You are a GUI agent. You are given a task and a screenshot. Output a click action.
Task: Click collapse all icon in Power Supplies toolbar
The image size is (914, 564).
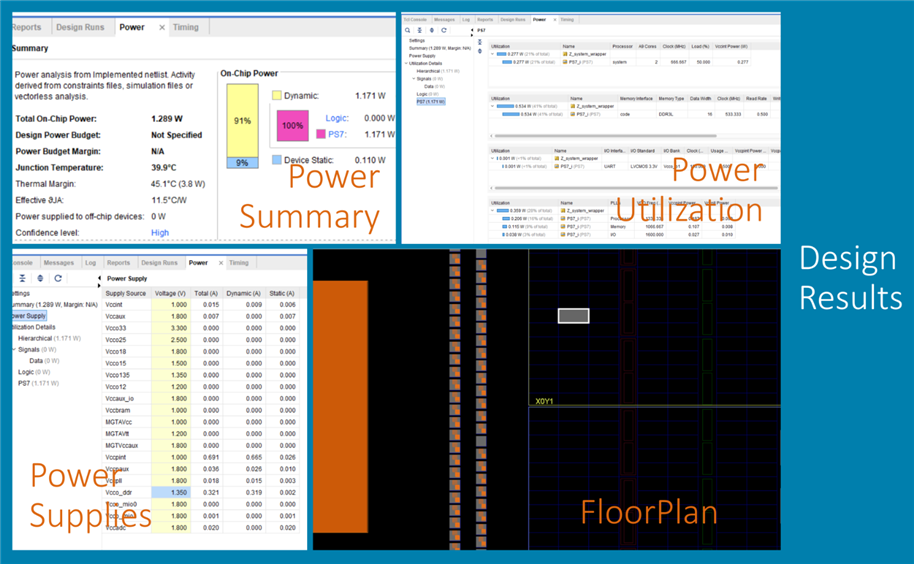point(23,278)
